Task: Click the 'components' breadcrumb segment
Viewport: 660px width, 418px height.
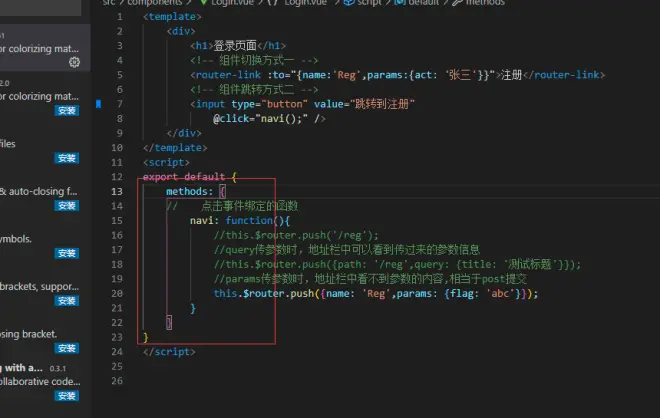Action: pyautogui.click(x=155, y=3)
